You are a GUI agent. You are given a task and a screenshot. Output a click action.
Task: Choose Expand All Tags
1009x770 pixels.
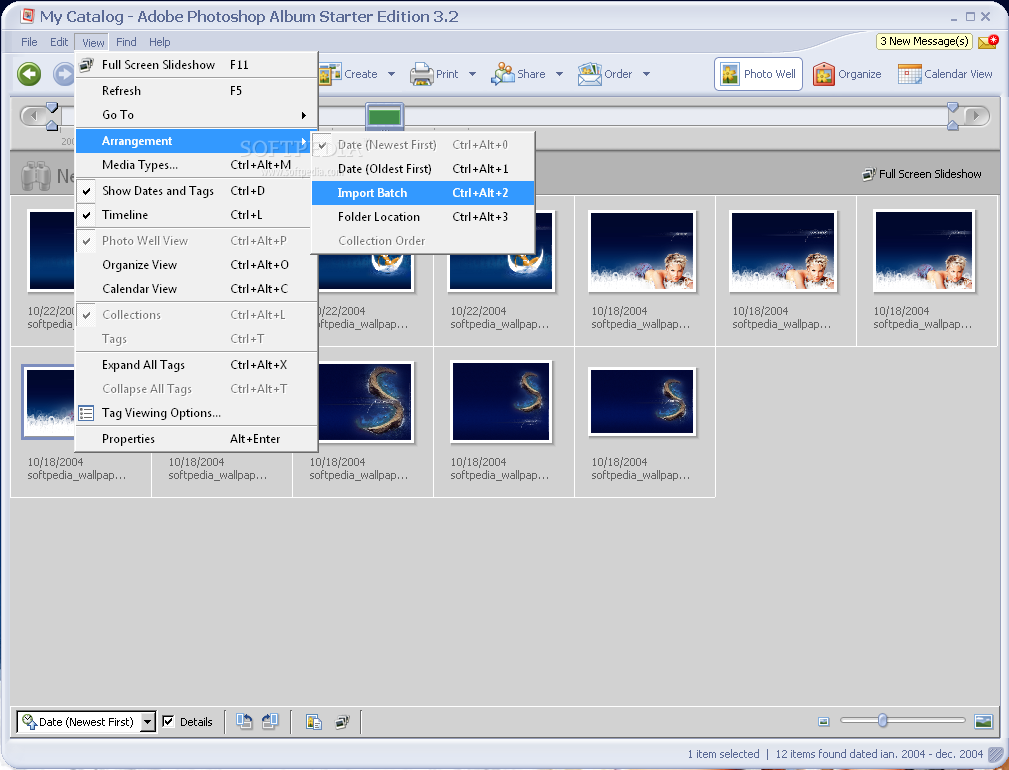point(197,365)
